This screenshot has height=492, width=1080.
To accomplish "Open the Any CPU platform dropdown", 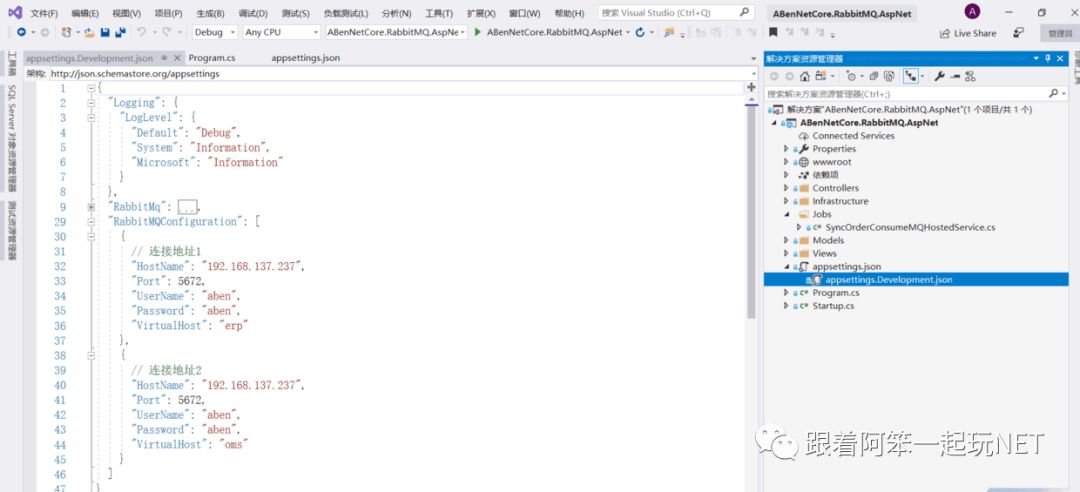I will (x=282, y=32).
